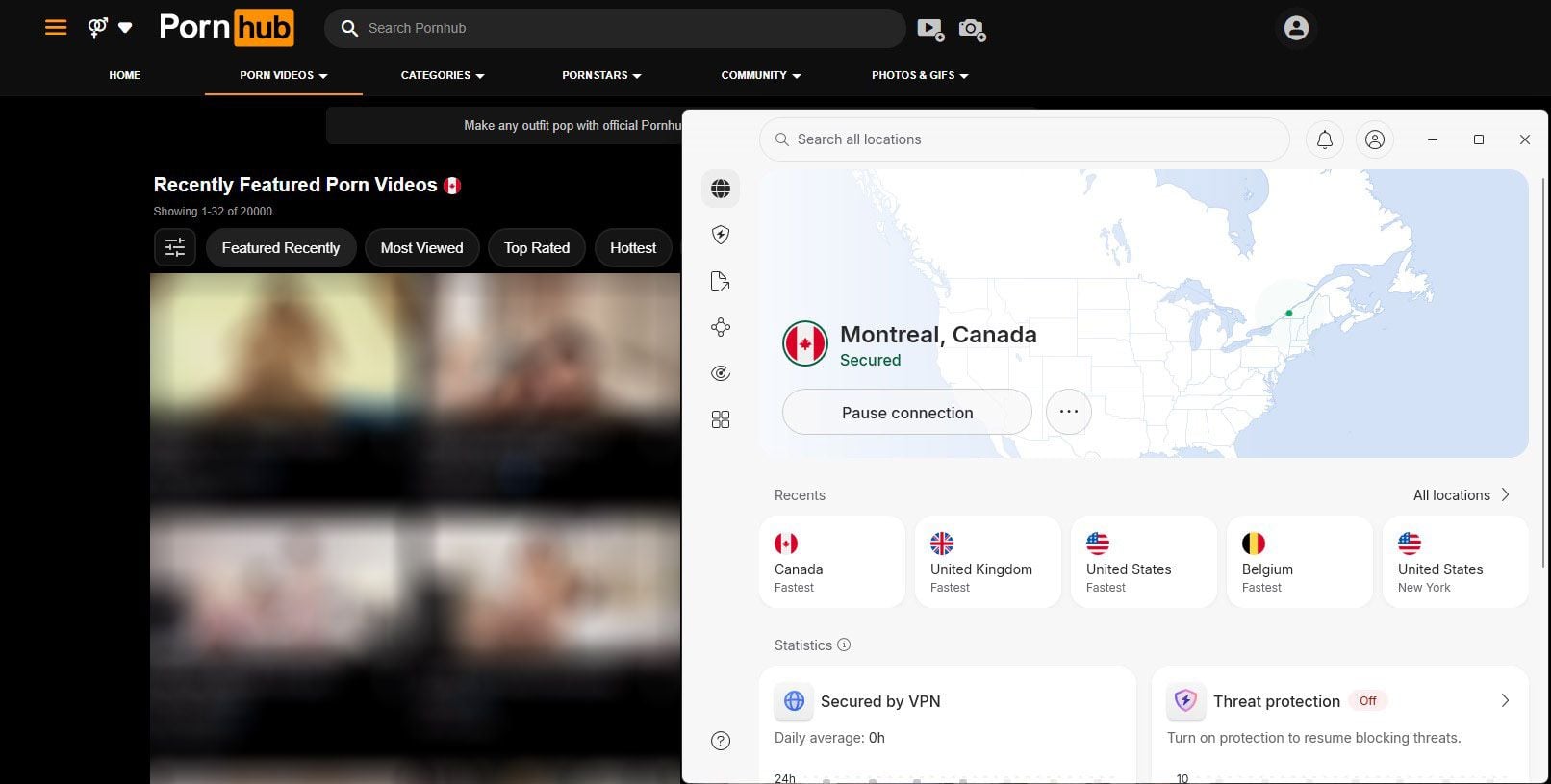
Task: Click the green server dot on the map
Action: tap(1288, 313)
